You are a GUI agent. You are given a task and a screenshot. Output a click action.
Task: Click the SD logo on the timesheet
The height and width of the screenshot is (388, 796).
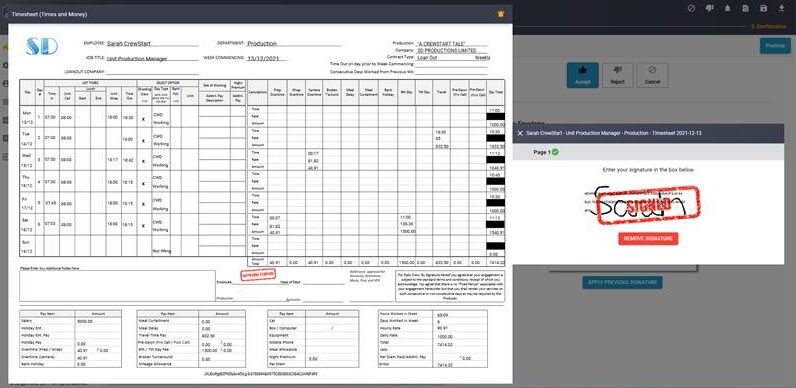coord(42,46)
